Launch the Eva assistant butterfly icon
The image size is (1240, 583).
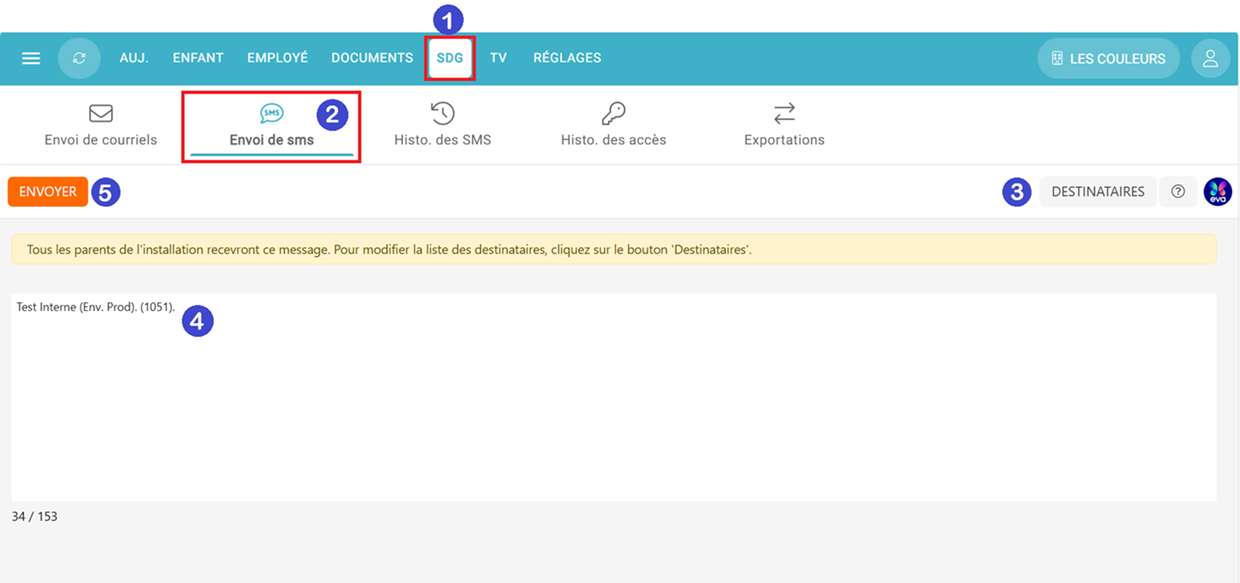click(x=1217, y=192)
